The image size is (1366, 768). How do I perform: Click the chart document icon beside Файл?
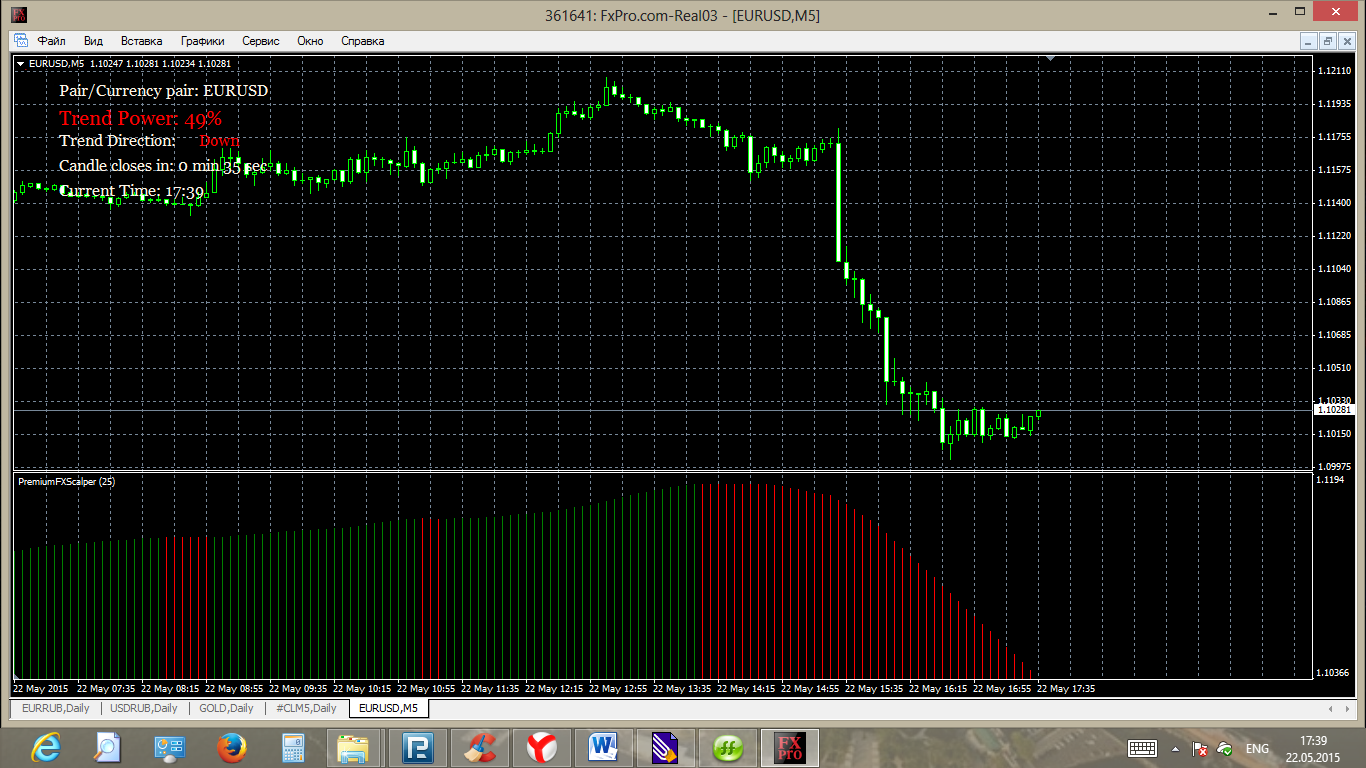21,41
